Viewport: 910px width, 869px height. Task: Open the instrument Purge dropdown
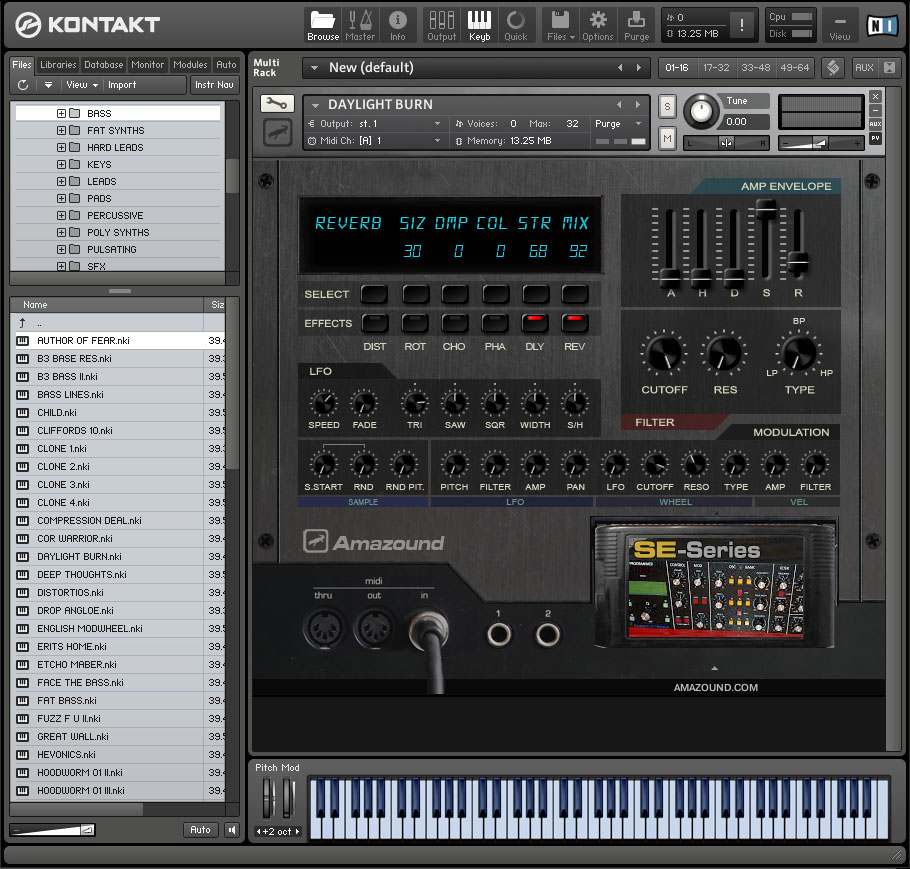619,124
